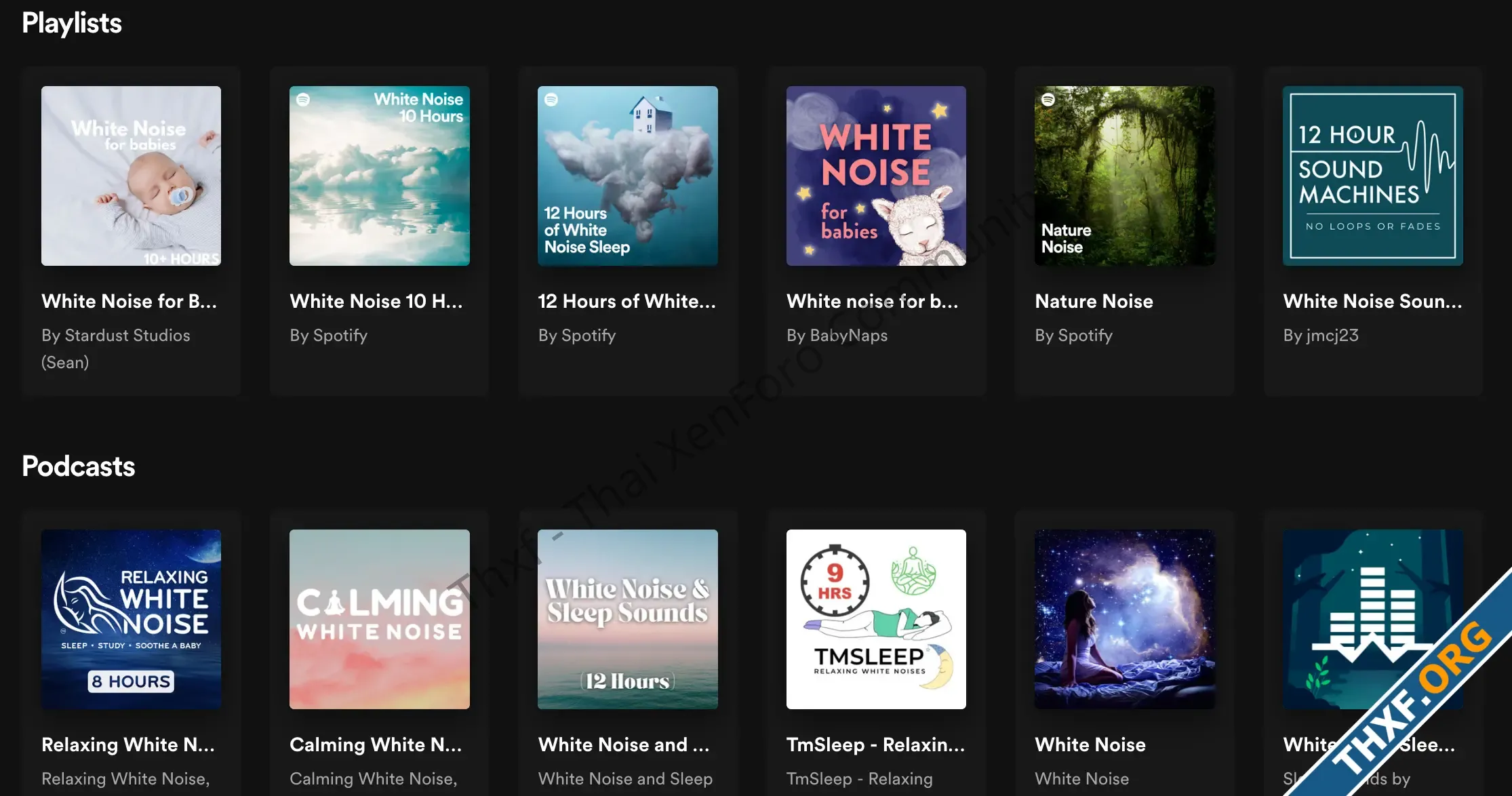Viewport: 1512px width, 796px height.
Task: Click the Podcasts section heading
Action: [79, 466]
